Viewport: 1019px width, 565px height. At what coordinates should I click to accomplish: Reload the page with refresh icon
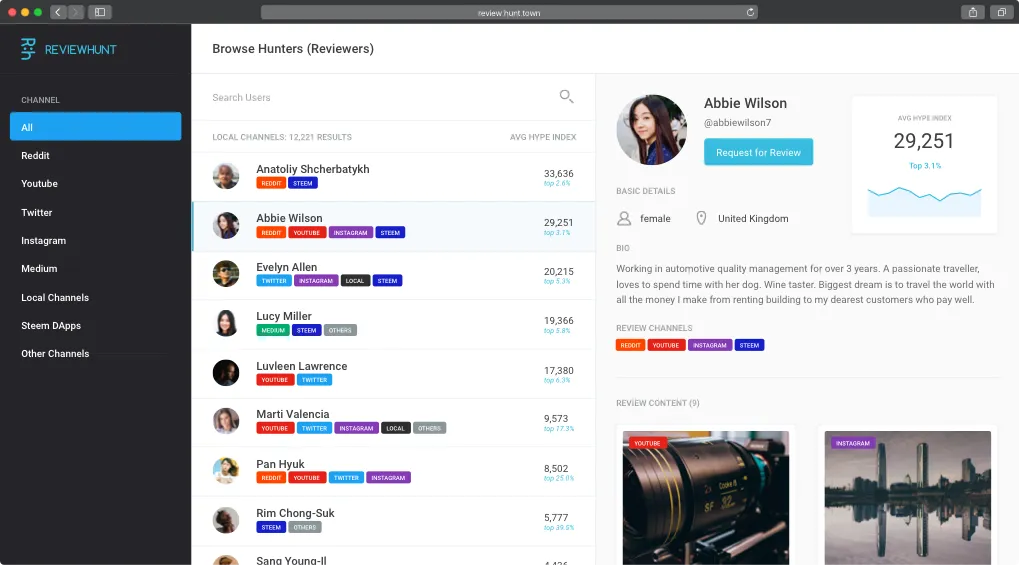point(750,12)
